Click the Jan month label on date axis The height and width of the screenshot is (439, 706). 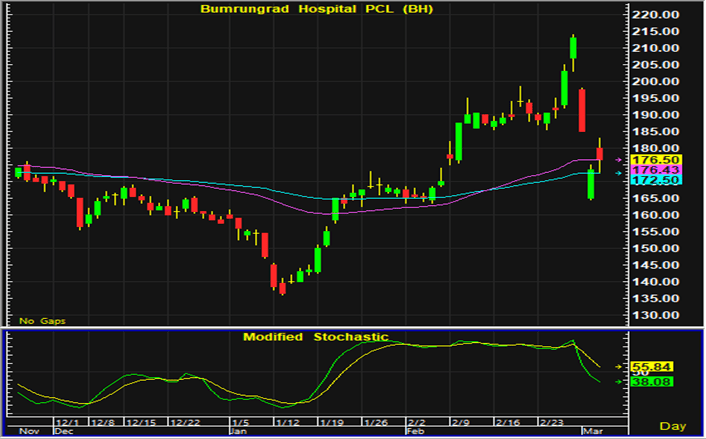click(239, 430)
